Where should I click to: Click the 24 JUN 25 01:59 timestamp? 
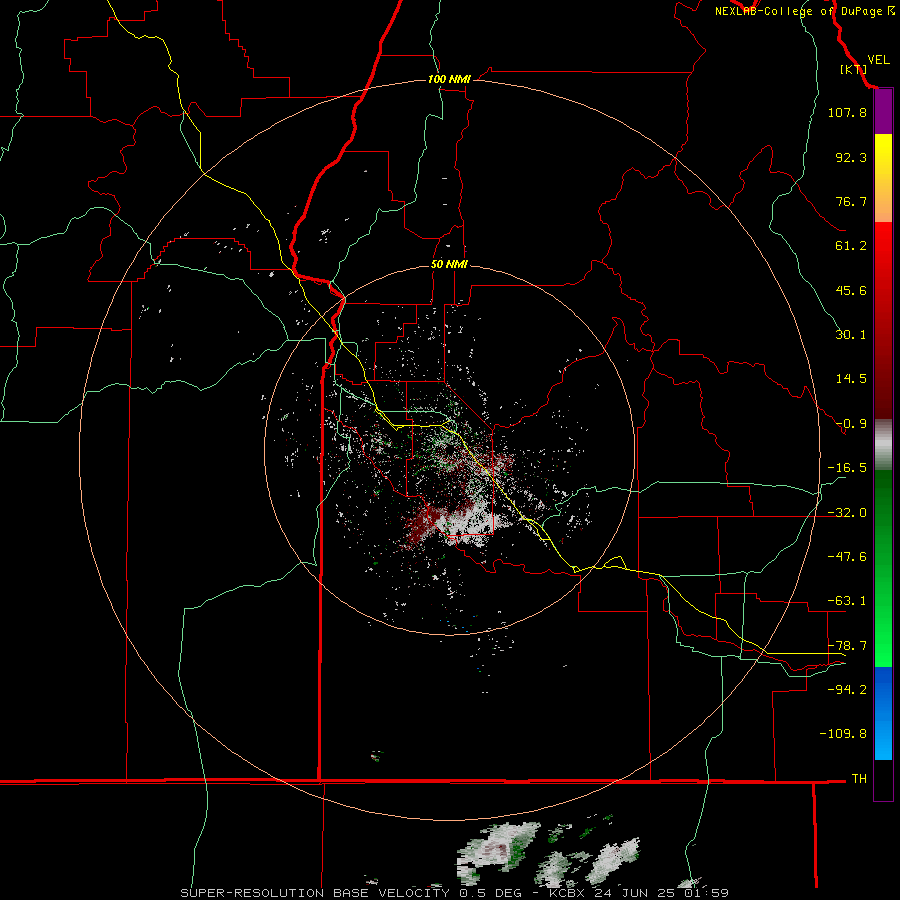click(x=659, y=893)
